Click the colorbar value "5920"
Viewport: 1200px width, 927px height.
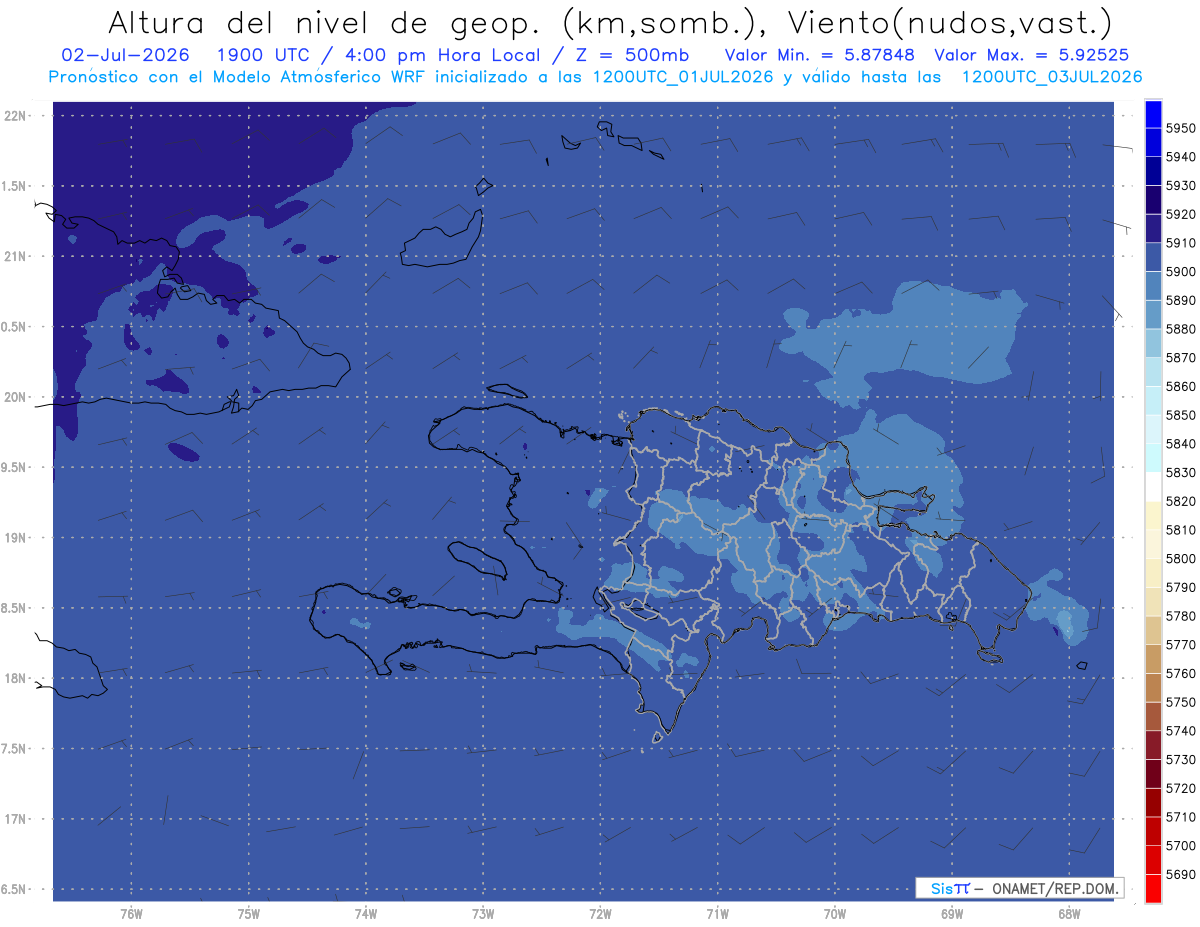pos(1180,214)
